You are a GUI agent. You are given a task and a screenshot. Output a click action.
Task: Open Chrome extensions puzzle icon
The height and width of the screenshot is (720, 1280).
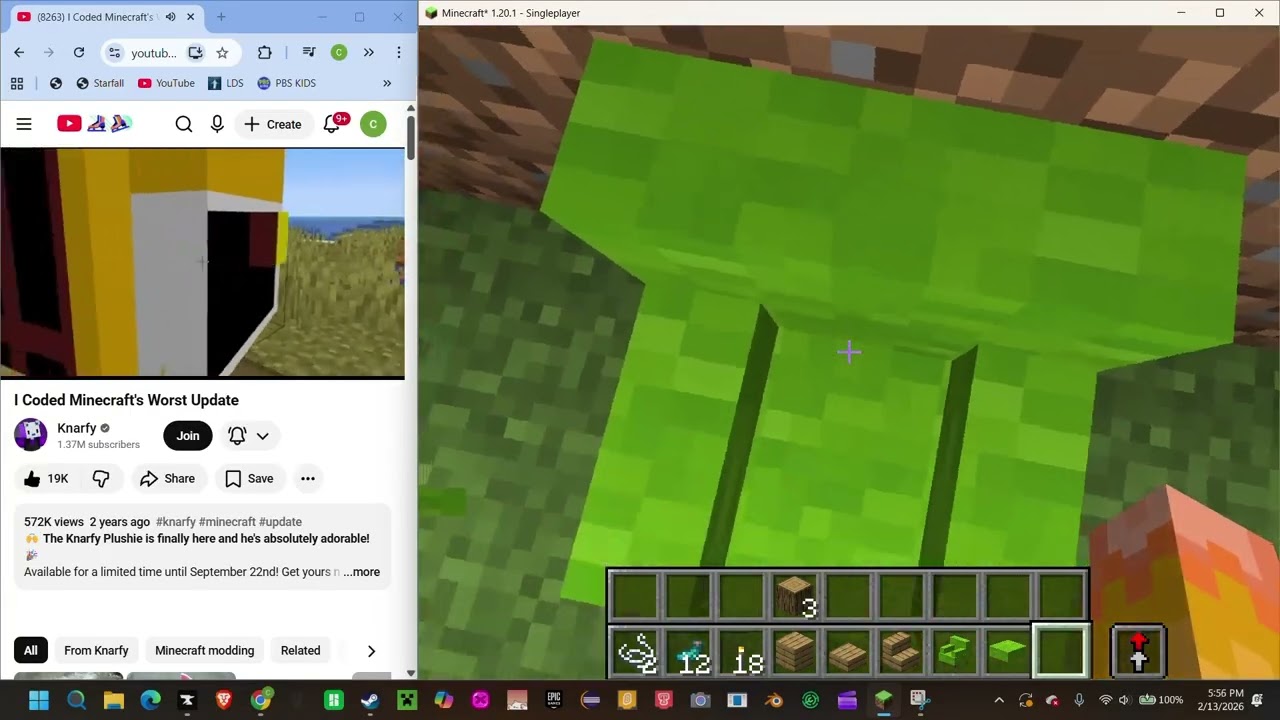pyautogui.click(x=265, y=53)
